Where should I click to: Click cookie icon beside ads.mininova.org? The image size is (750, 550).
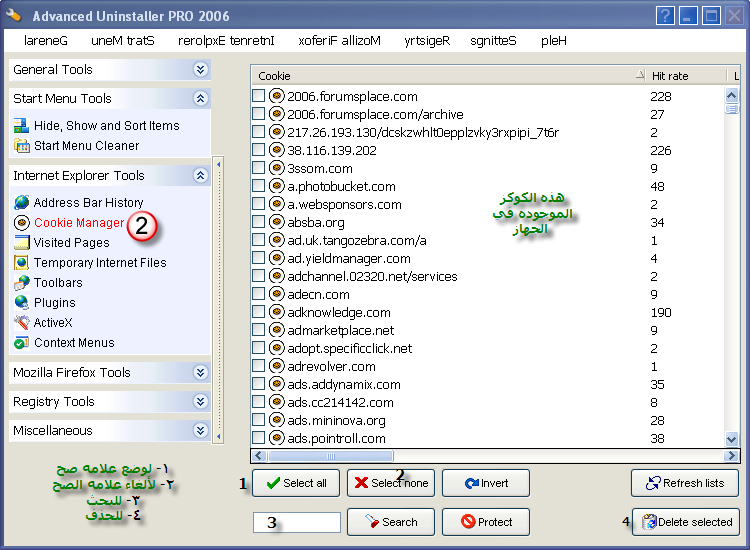click(276, 420)
